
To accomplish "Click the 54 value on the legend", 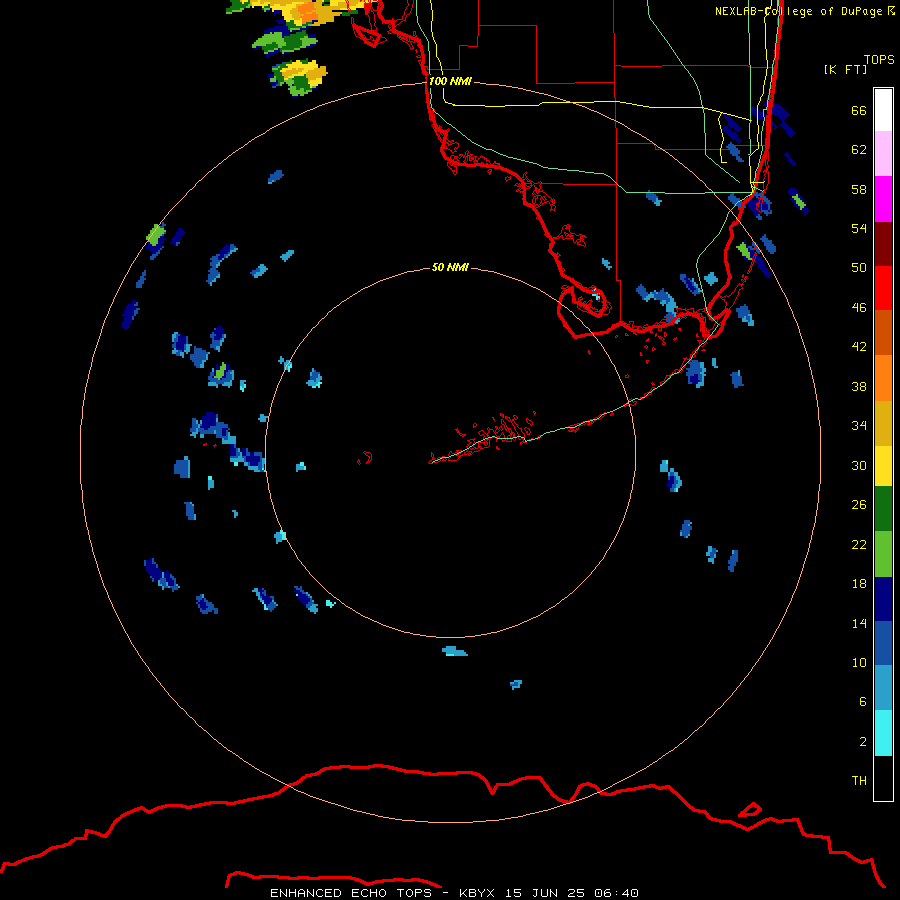I will (x=859, y=228).
